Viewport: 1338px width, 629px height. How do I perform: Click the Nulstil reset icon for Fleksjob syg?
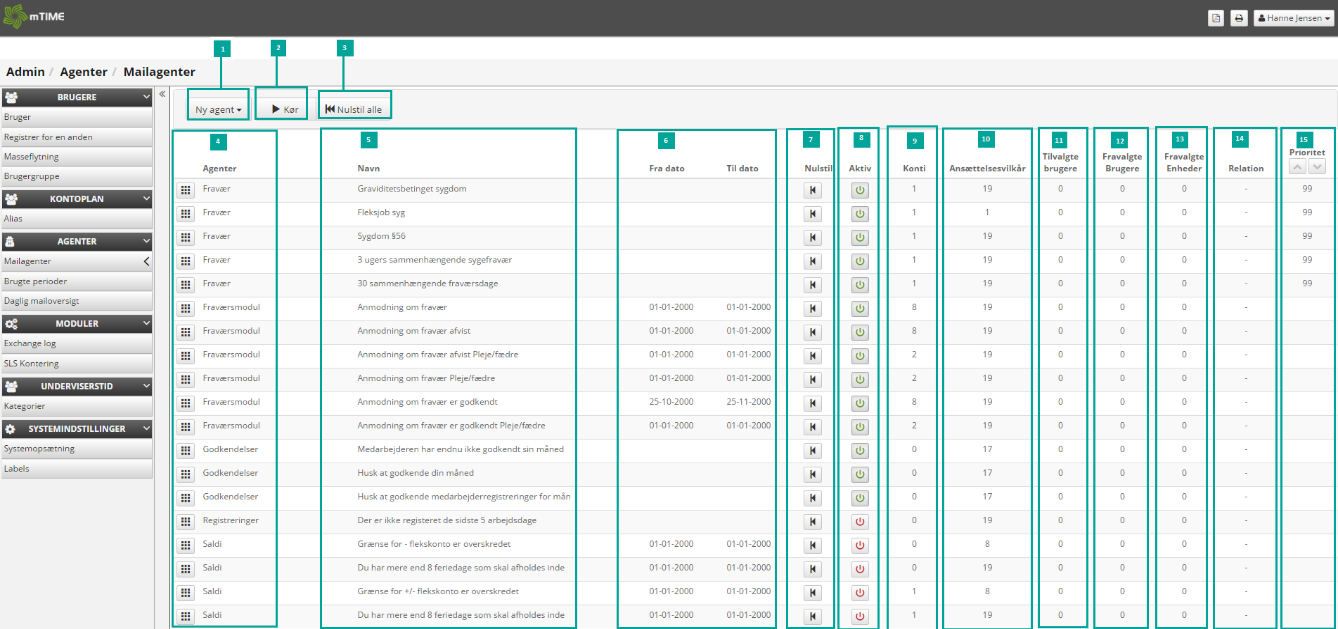point(813,213)
